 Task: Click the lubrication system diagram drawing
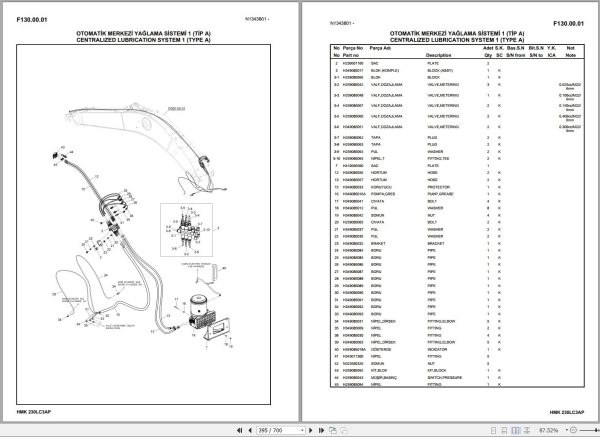point(143,224)
